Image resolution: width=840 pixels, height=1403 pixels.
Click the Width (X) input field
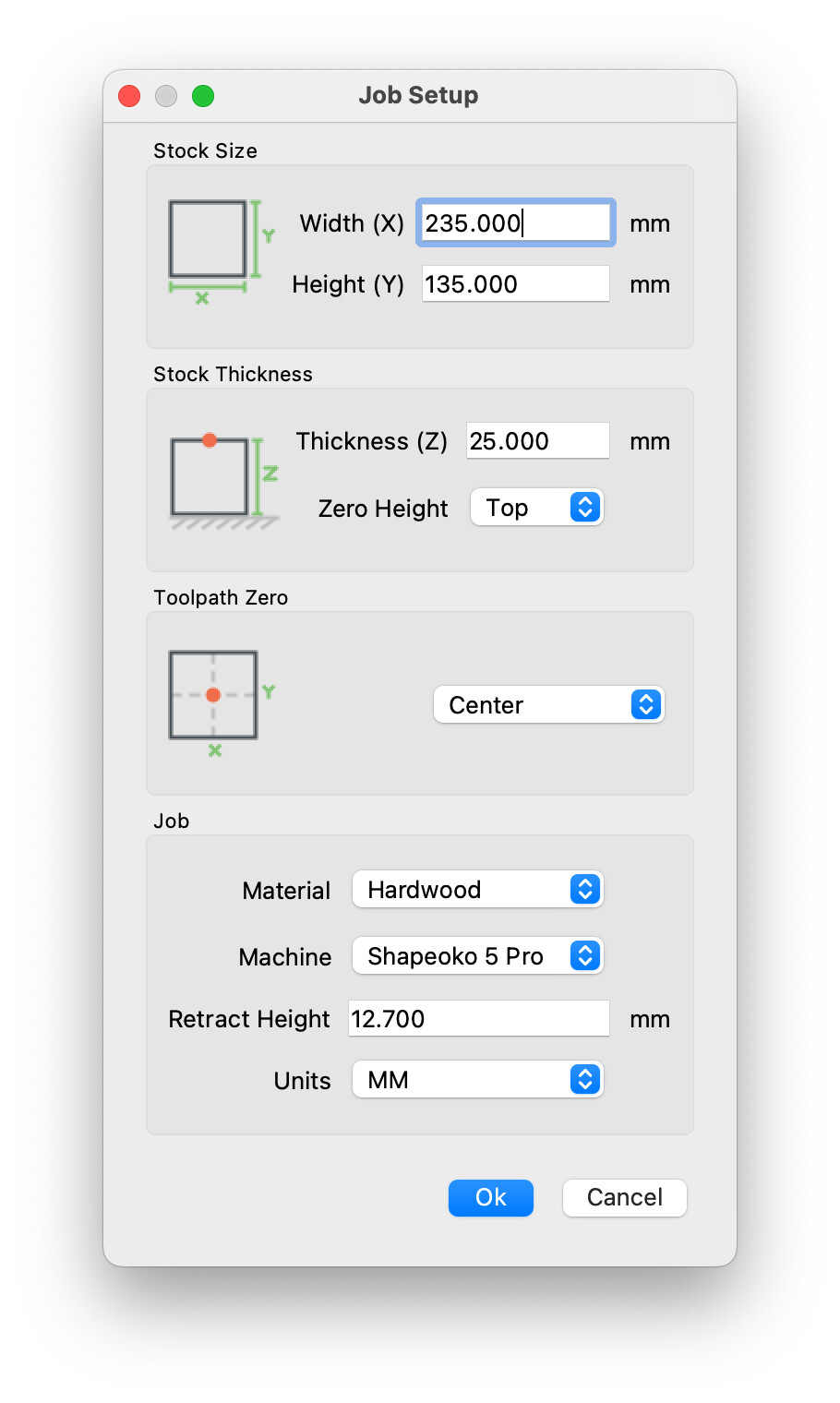515,223
